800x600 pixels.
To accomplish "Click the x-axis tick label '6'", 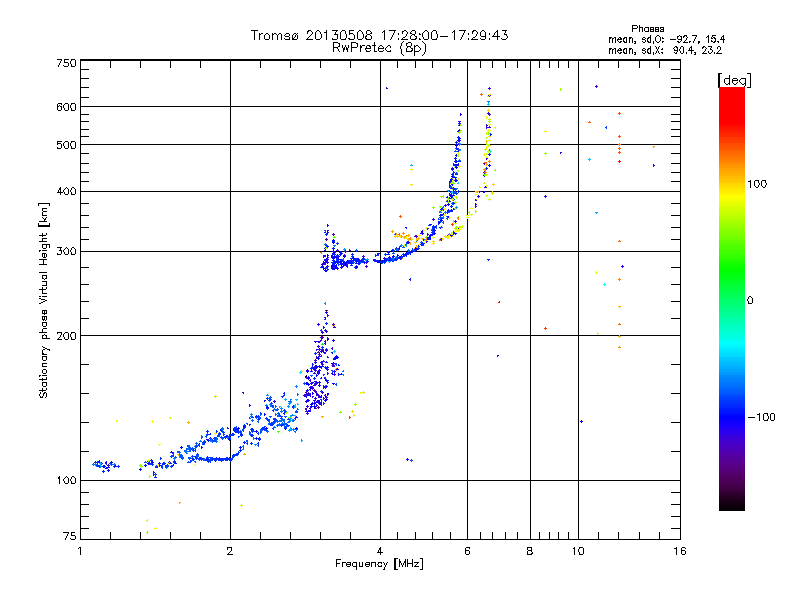I will pyautogui.click(x=467, y=551).
